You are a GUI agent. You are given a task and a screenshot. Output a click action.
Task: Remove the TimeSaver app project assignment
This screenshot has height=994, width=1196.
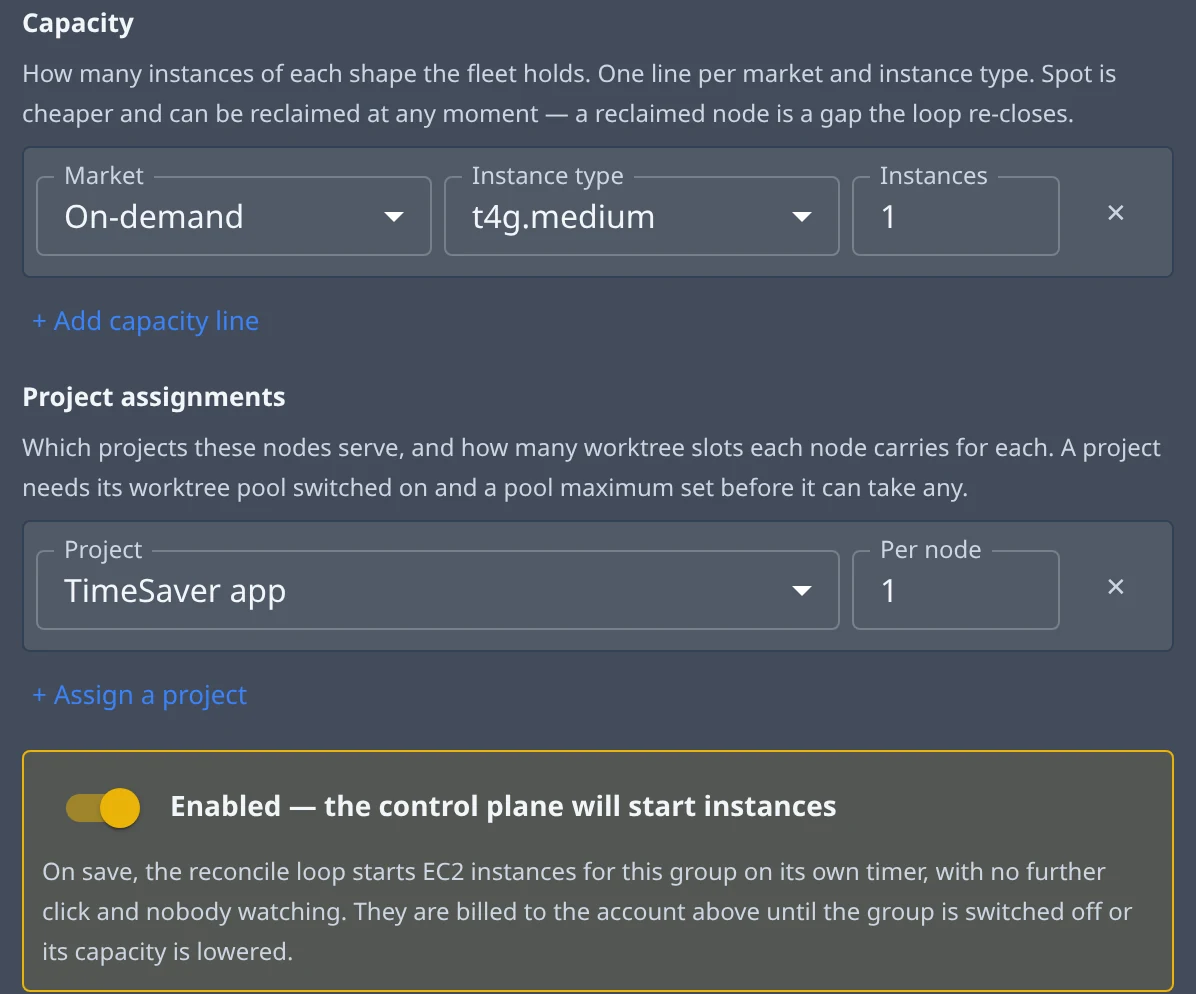1115,587
